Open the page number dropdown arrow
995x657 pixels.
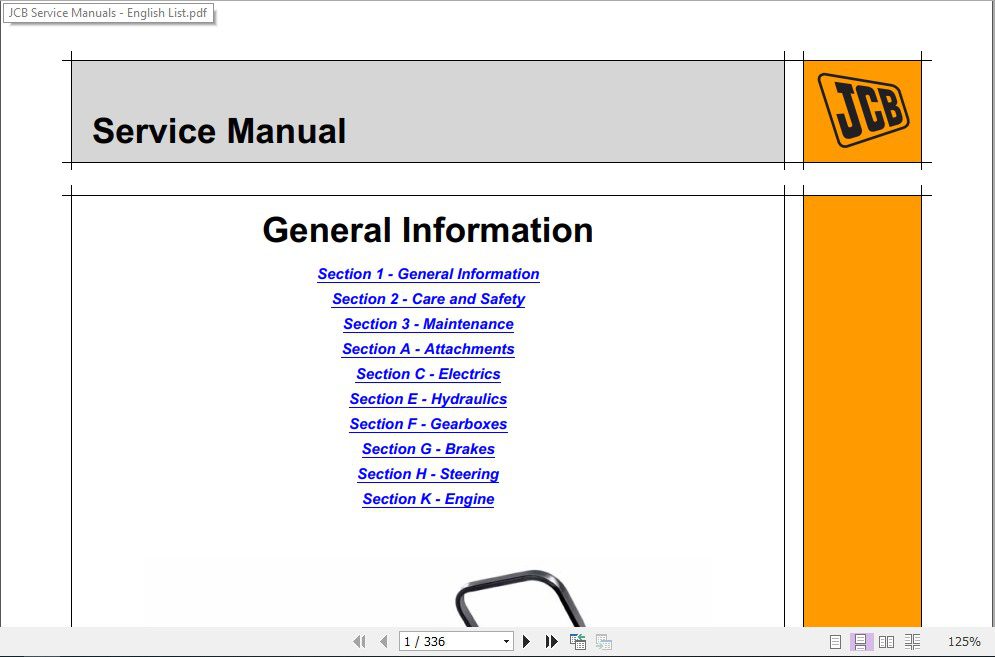506,642
